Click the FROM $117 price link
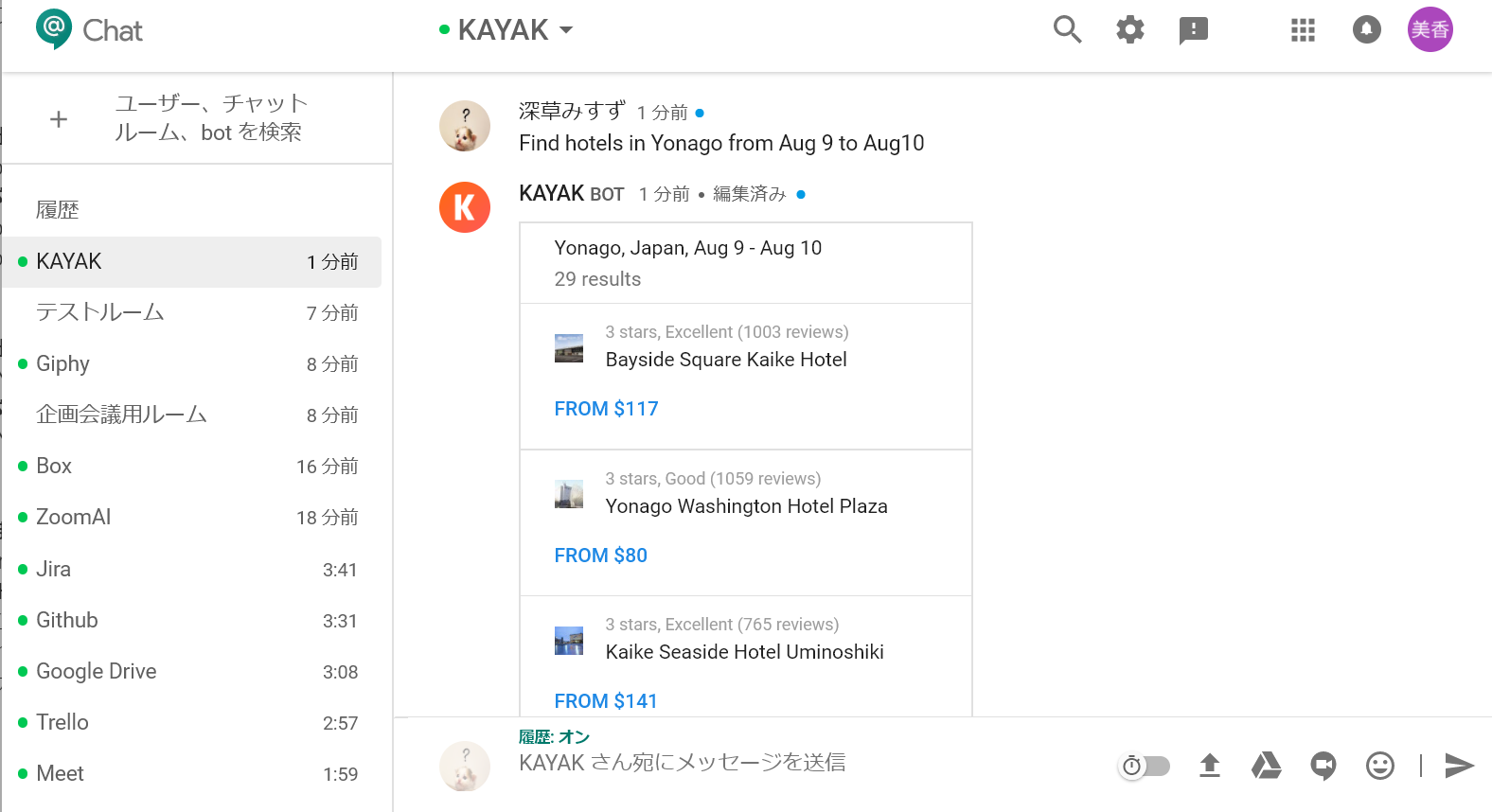1492x812 pixels. 606,409
